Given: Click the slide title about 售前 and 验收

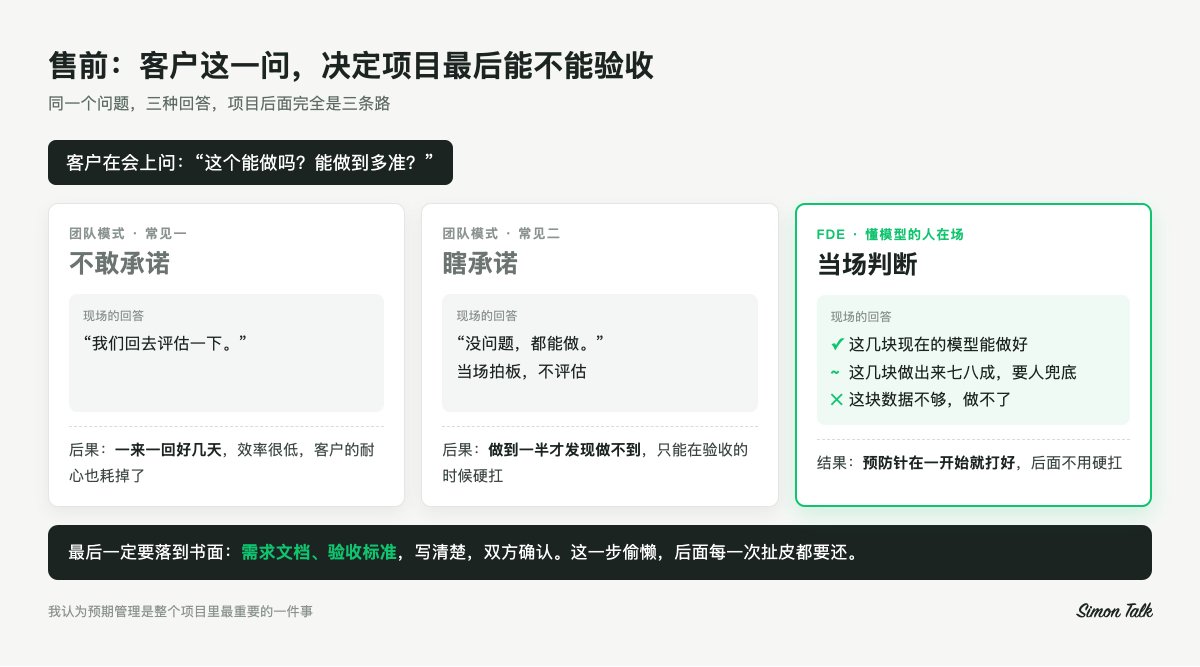Looking at the screenshot, I should tap(351, 65).
